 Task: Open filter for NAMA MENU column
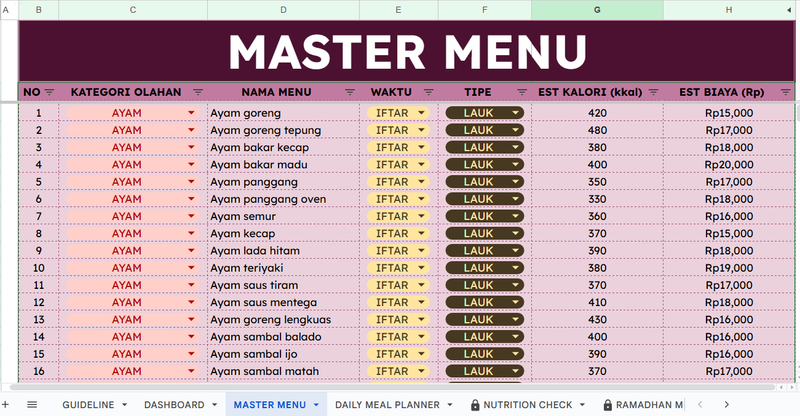[x=349, y=92]
